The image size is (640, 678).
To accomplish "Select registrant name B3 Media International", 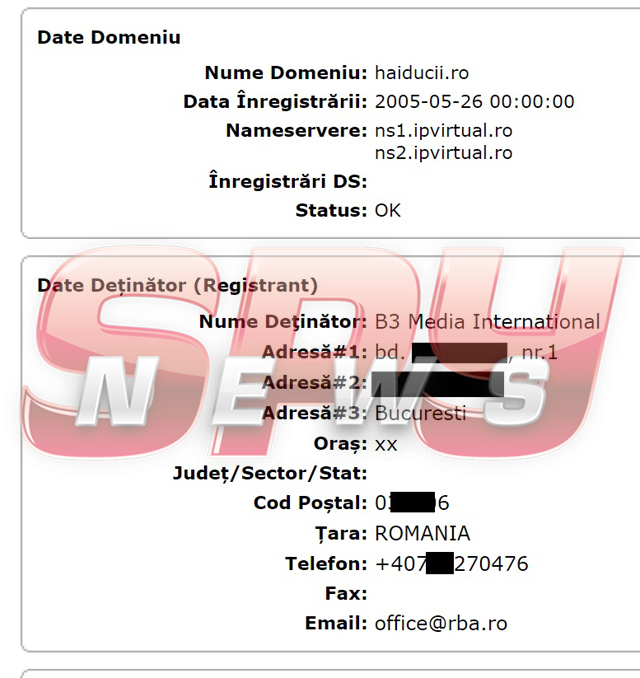I will [x=487, y=322].
